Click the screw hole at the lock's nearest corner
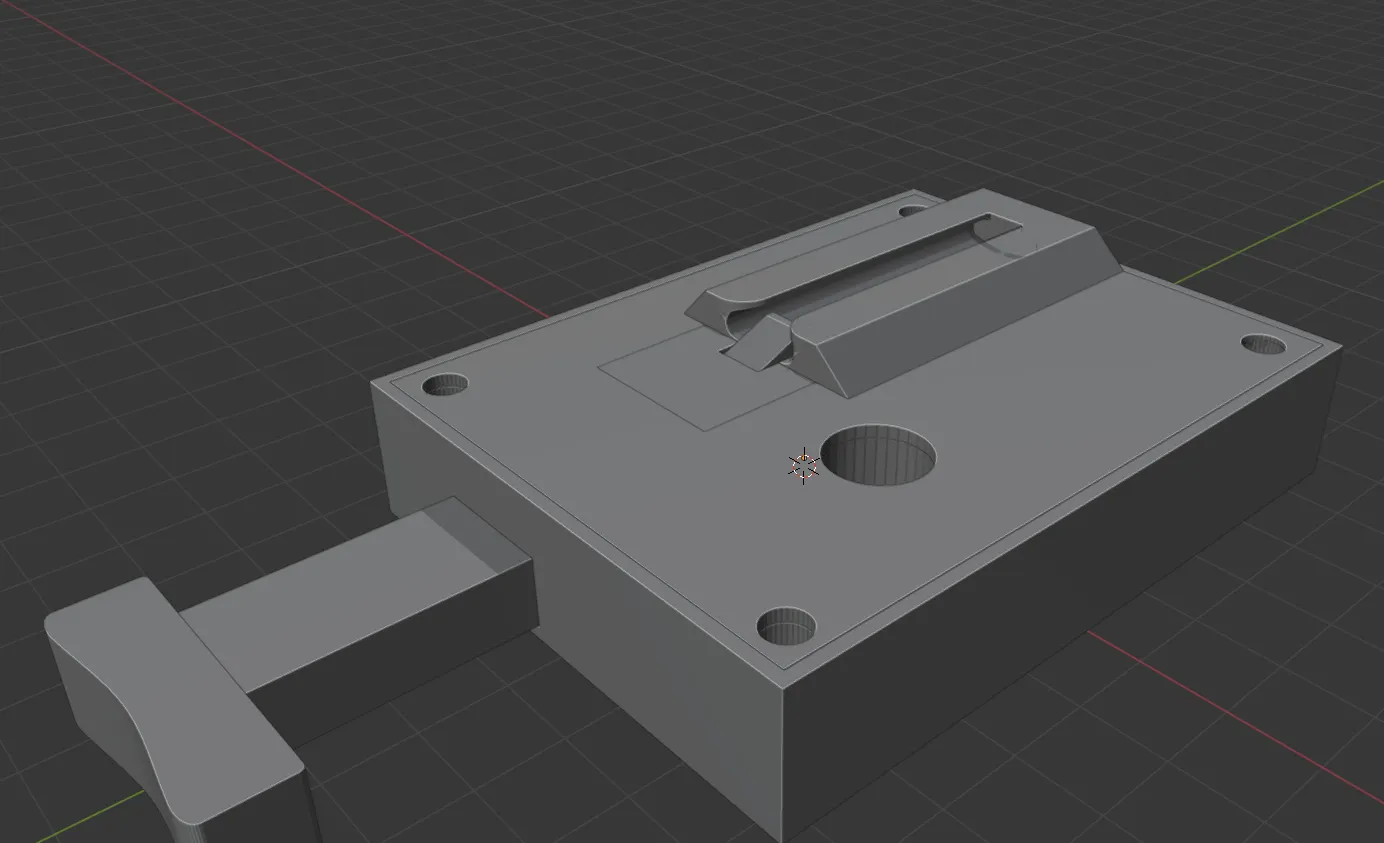The height and width of the screenshot is (843, 1384). pos(786,627)
